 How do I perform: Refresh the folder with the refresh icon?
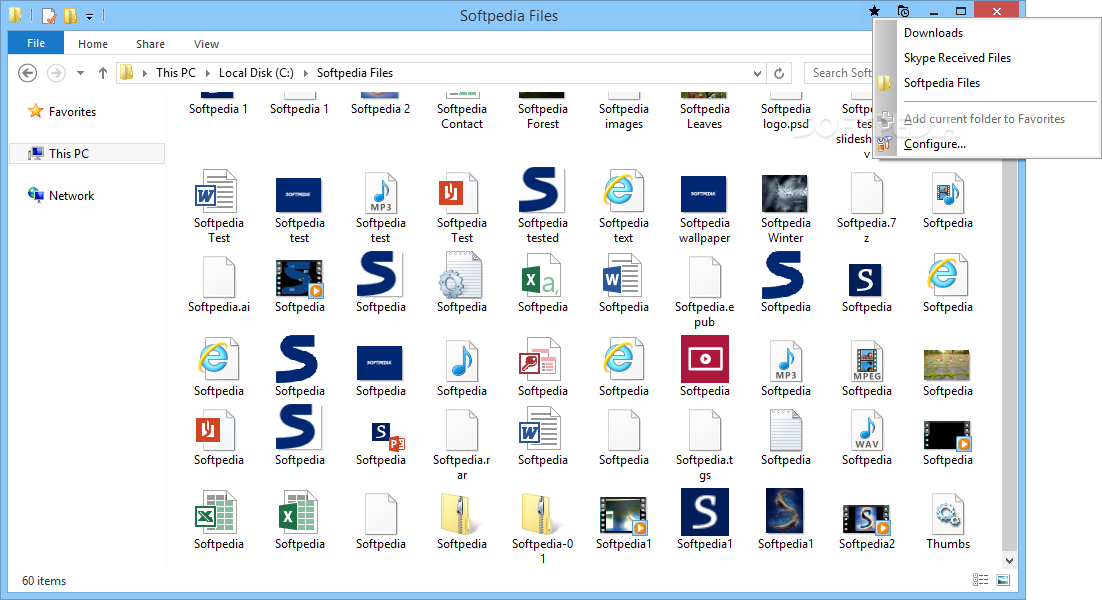pyautogui.click(x=779, y=73)
